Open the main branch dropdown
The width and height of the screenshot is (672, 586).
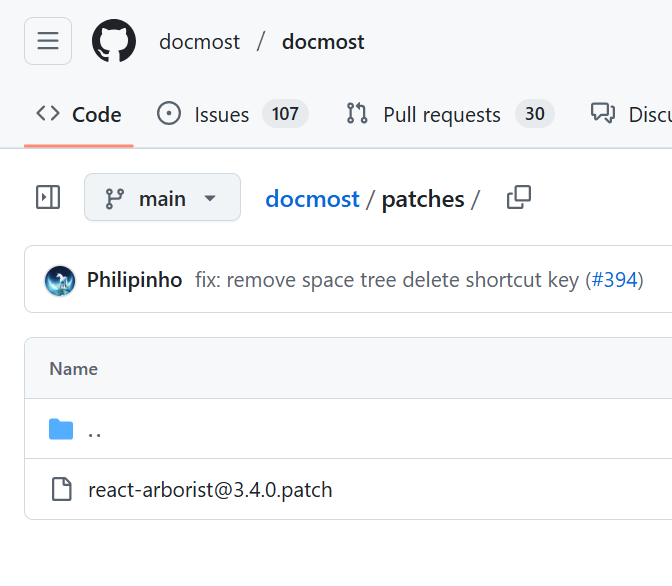(162, 197)
